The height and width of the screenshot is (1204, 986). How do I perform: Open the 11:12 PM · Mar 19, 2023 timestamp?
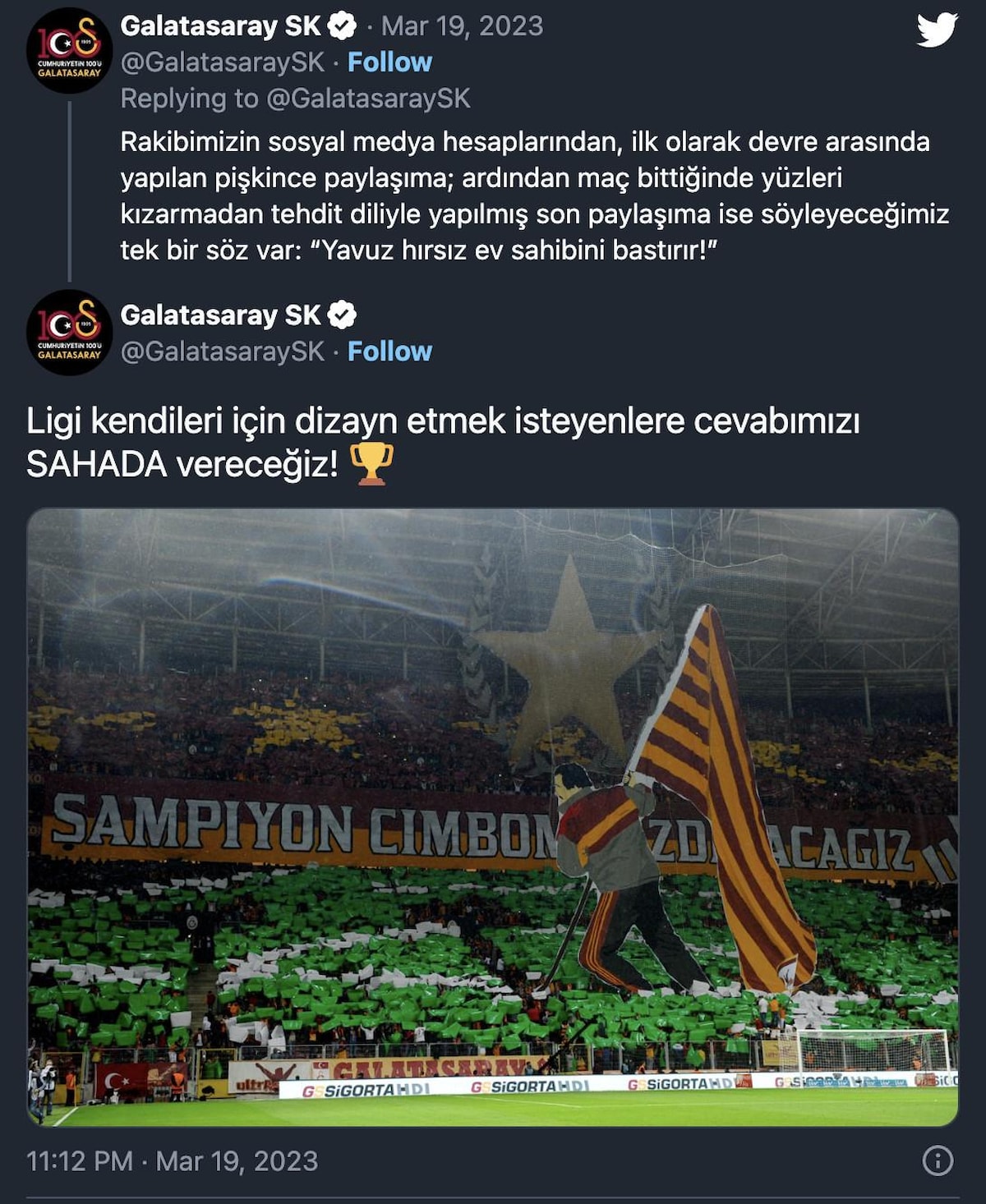pos(173,1160)
